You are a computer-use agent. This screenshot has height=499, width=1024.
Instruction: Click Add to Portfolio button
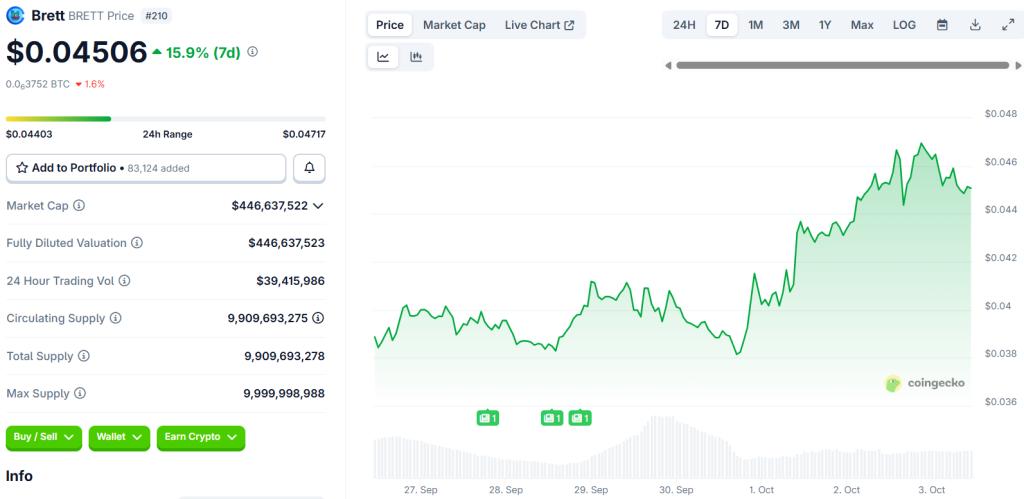146,168
